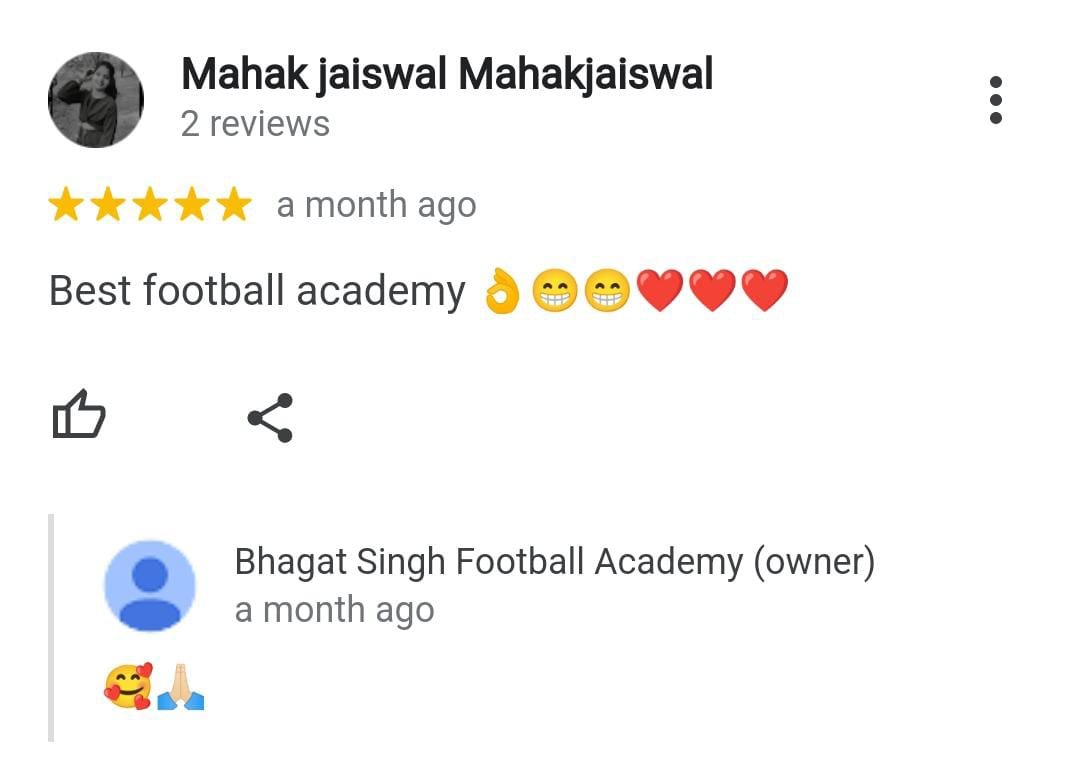The height and width of the screenshot is (782, 1080).
Task: Click the five-star rating row
Action: point(150,204)
